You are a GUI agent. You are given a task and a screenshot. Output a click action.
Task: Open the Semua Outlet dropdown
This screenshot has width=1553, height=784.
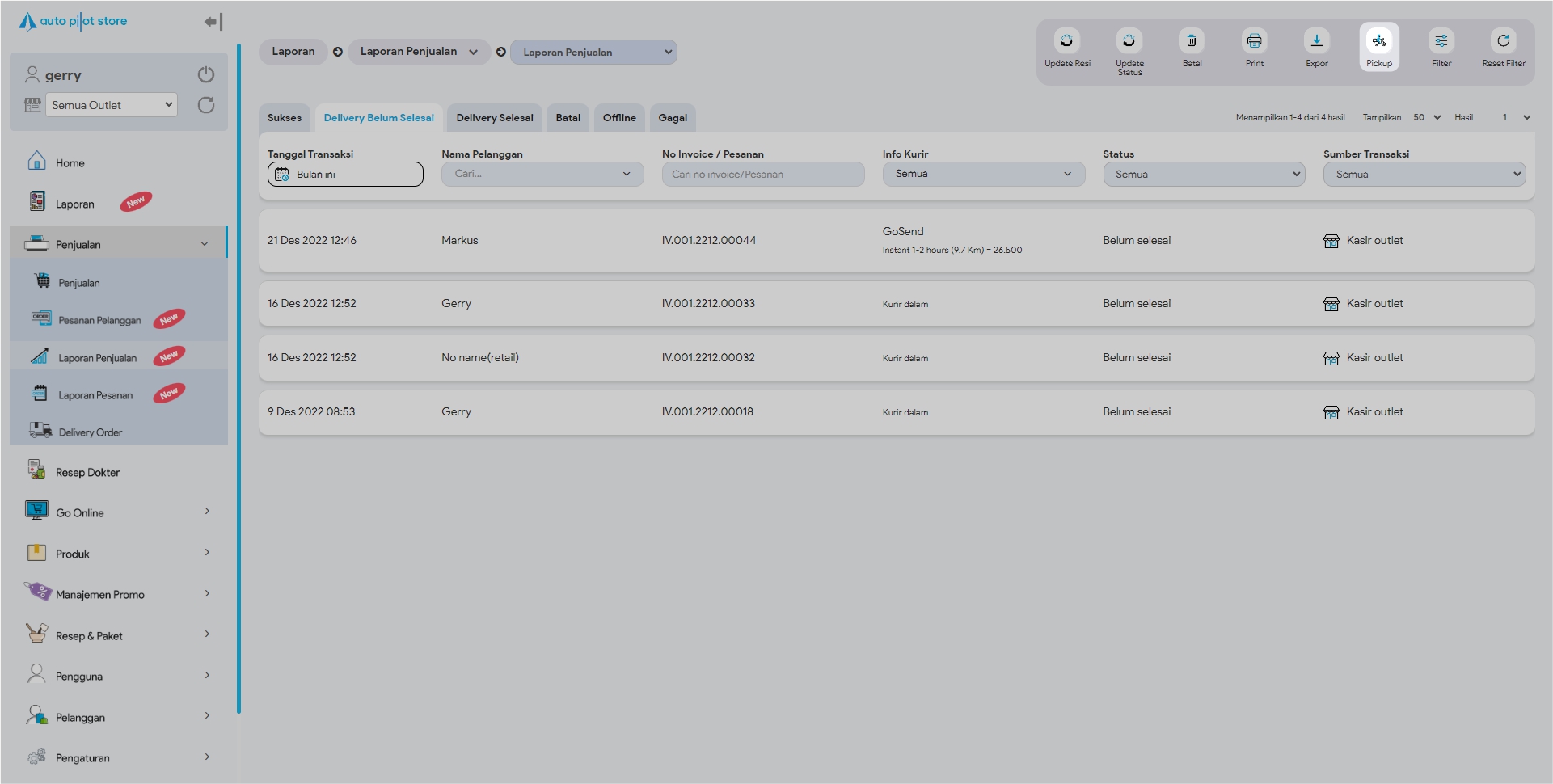[x=112, y=105]
